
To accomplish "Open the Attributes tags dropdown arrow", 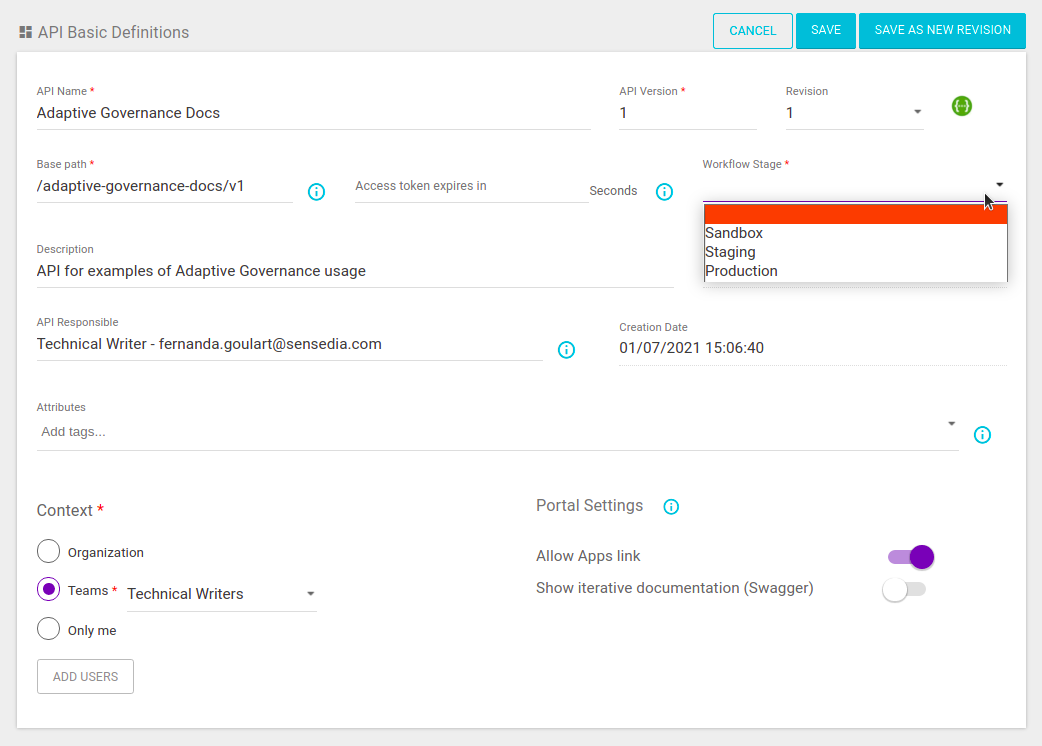I will [951, 424].
